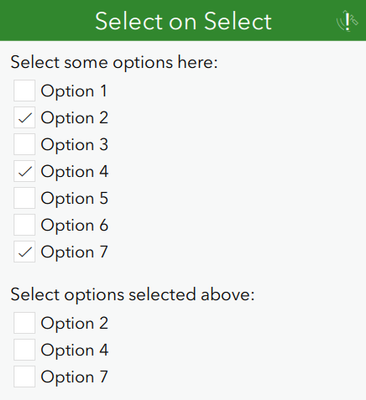Tick Option 2 box under 'selected above' question
The width and height of the screenshot is (366, 400).
tap(24, 323)
